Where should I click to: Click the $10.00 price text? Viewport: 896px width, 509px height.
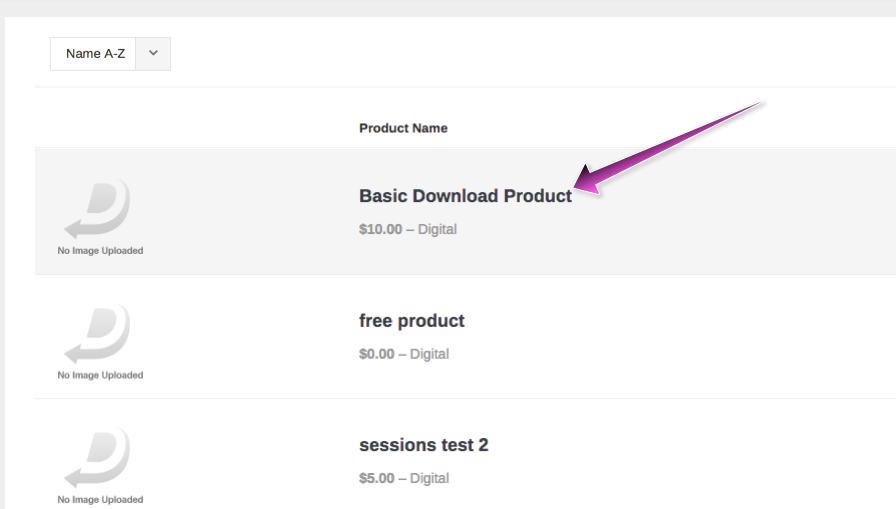click(381, 229)
